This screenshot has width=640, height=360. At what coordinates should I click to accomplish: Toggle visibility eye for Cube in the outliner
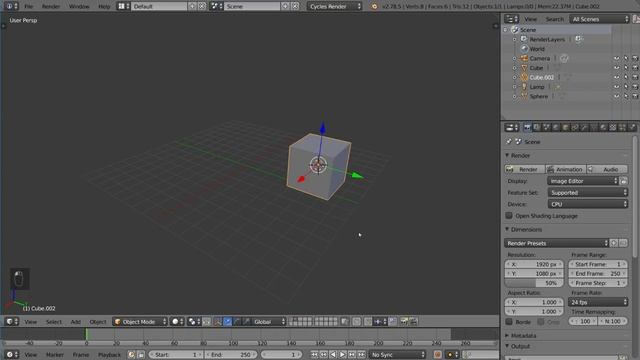tap(616, 68)
